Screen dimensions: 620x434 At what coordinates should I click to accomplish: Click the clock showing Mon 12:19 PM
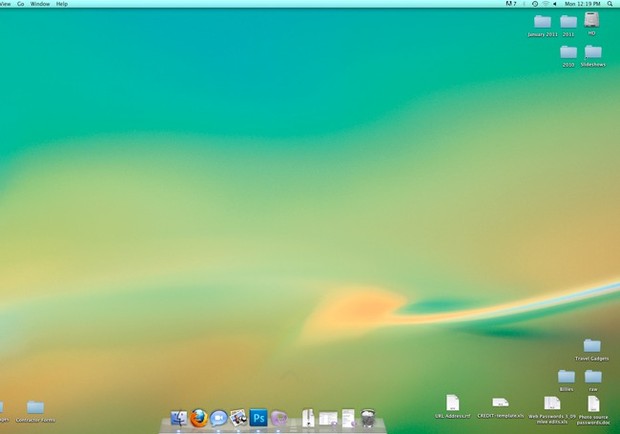click(584, 4)
